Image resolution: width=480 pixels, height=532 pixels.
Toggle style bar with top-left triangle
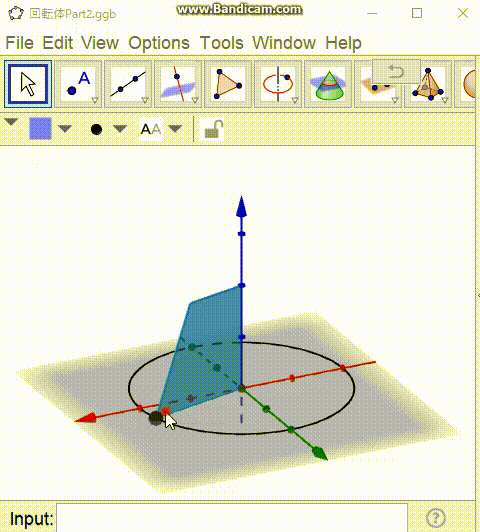pos(11,122)
